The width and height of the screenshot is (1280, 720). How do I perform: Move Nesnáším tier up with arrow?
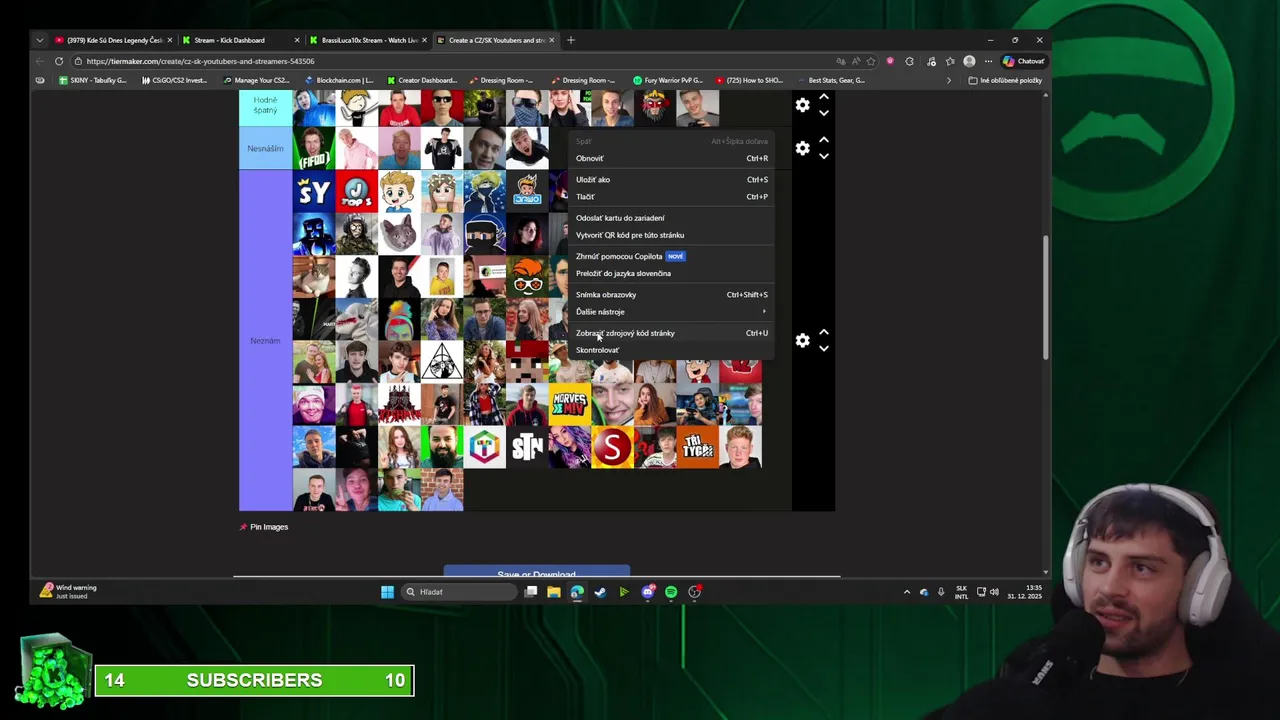(824, 140)
